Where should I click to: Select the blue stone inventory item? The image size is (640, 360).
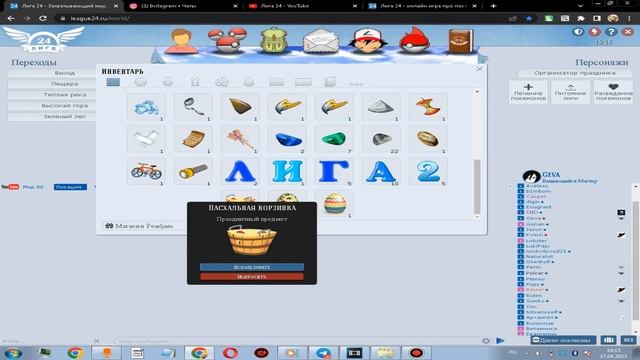[x=287, y=139]
